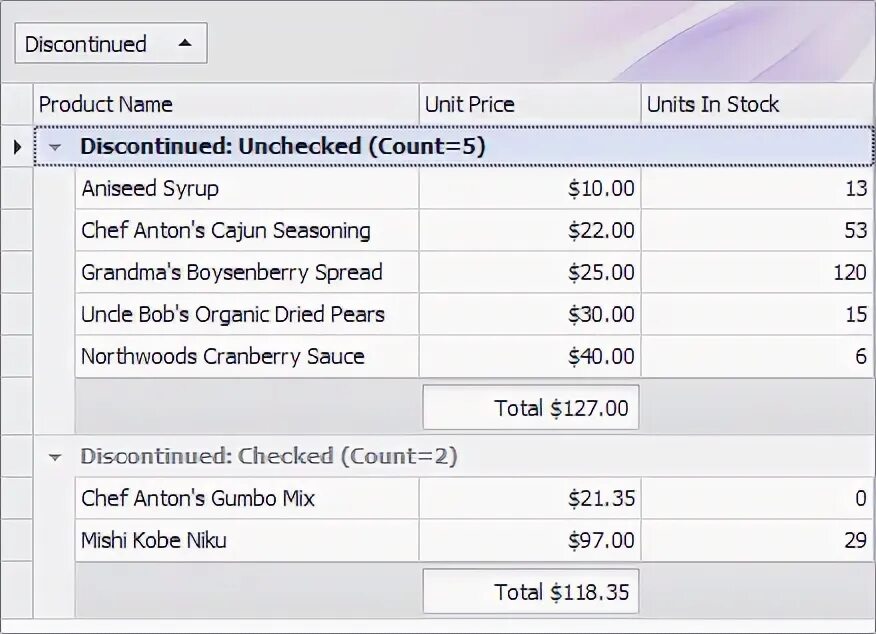
Task: Select Uncle Bob's Organic Dried Pears
Action: pos(233,315)
